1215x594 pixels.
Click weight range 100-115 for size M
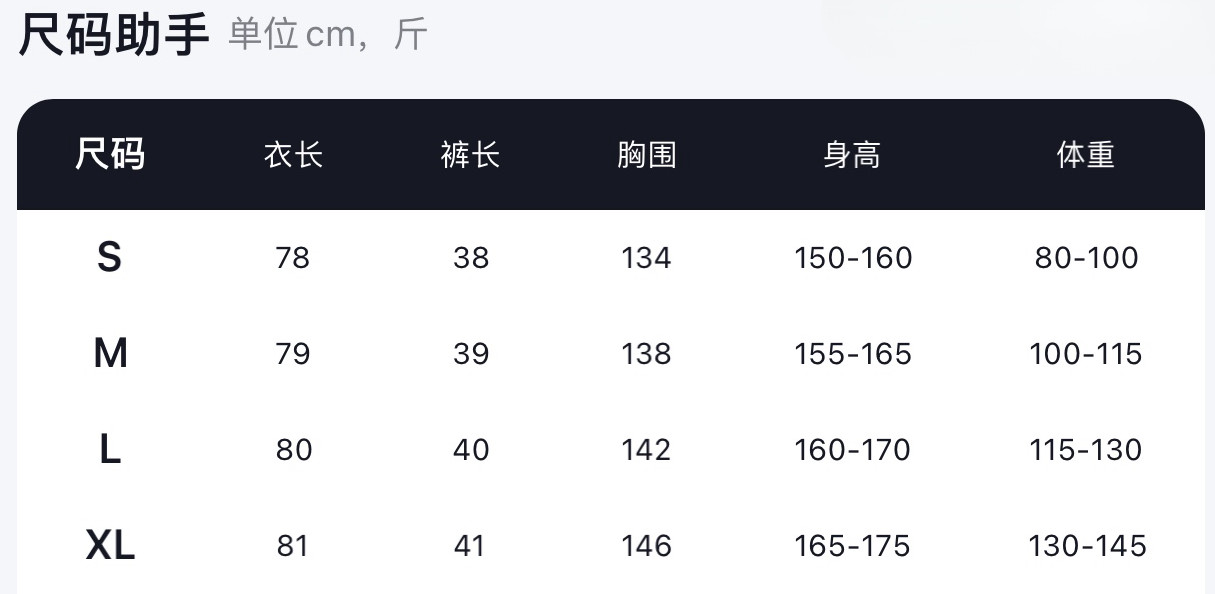pos(1086,354)
